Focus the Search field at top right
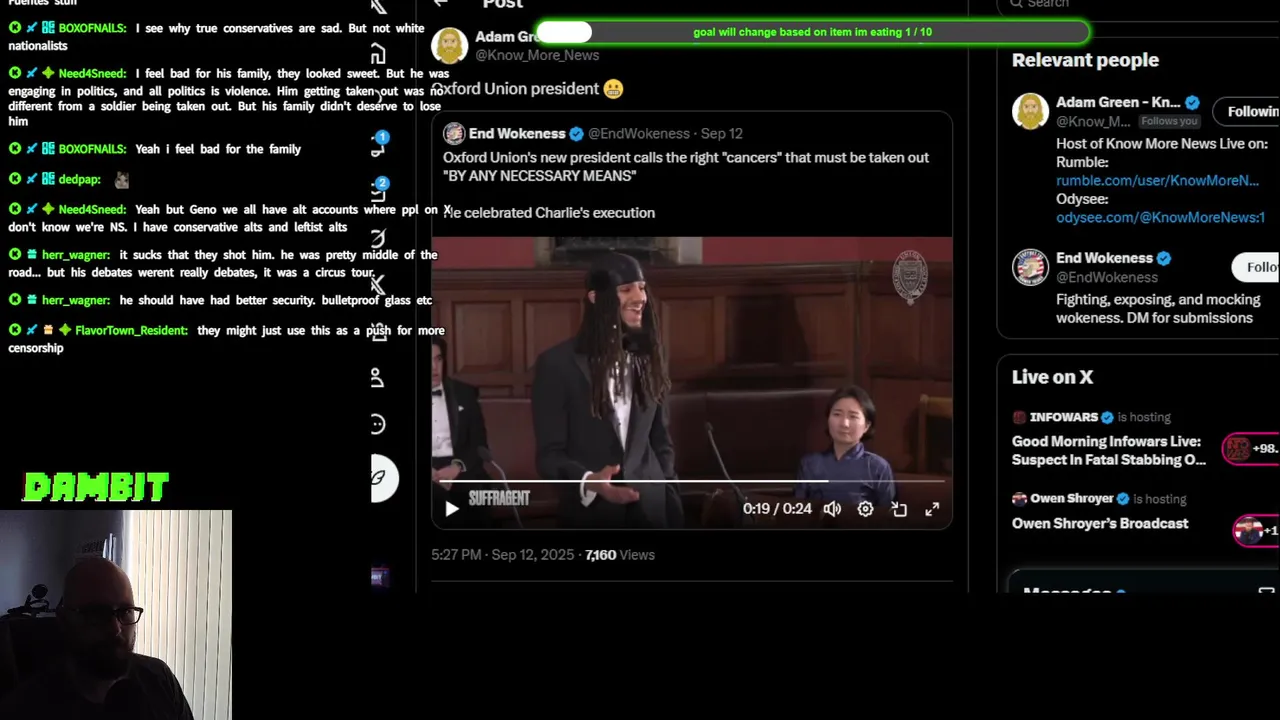 click(1140, 5)
